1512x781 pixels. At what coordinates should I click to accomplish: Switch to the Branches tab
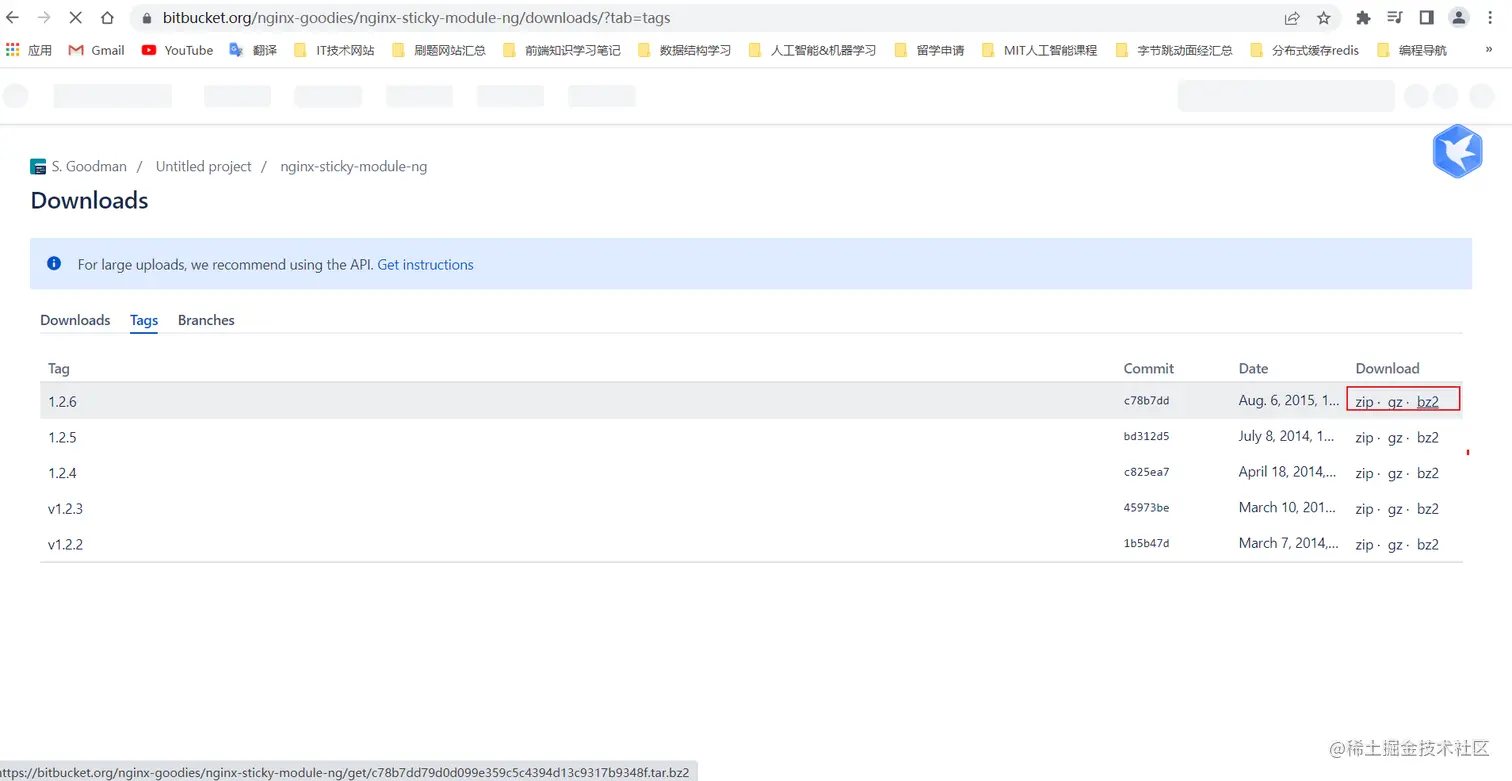tap(206, 320)
